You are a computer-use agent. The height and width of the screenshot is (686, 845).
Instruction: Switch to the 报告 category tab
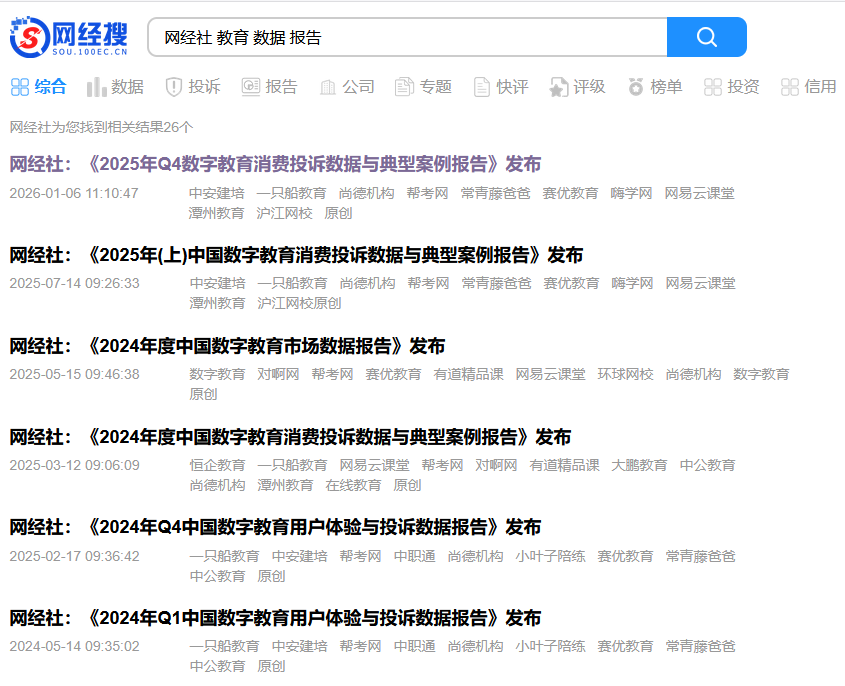point(270,87)
